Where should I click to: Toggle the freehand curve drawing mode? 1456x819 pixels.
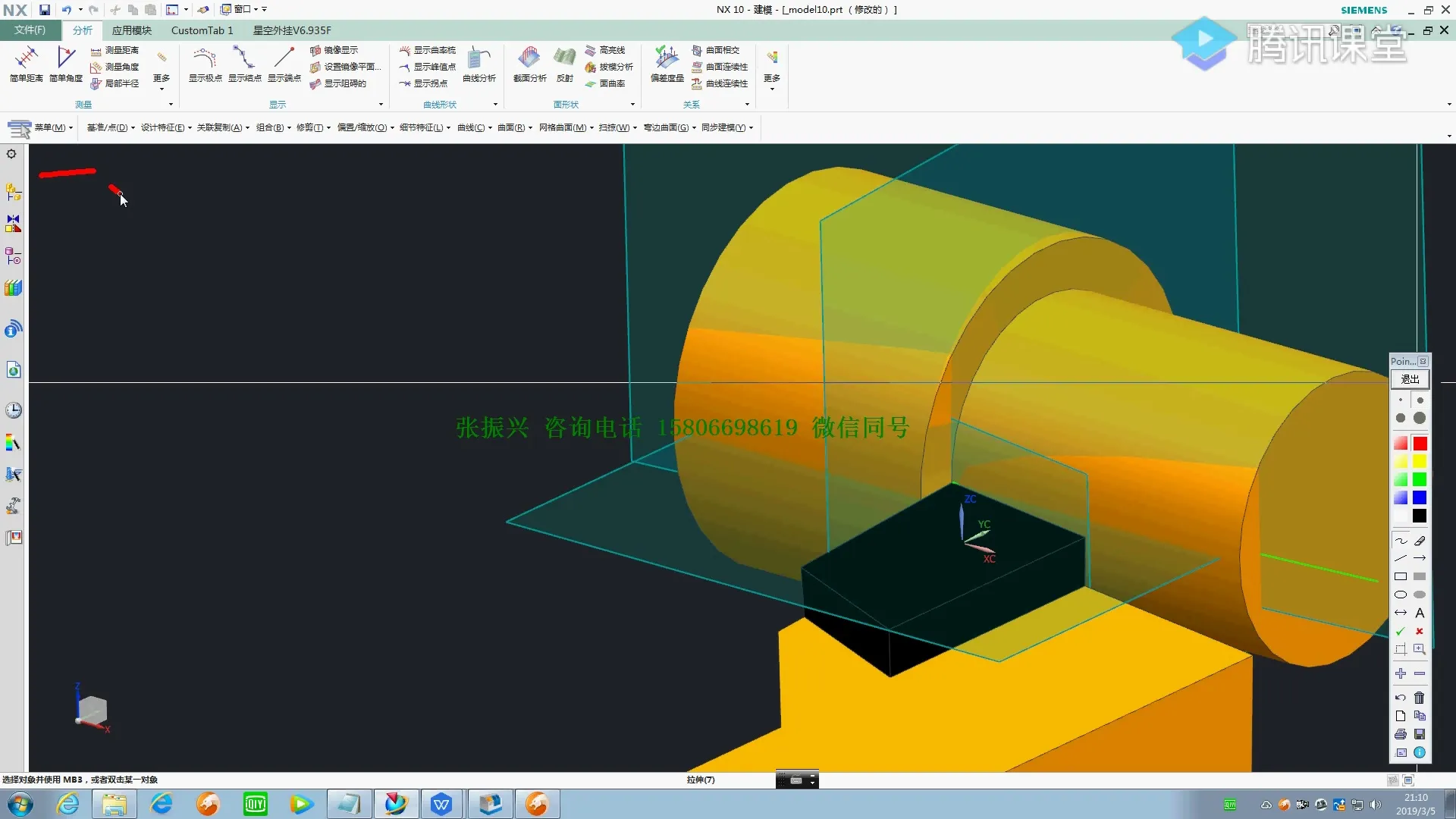click(x=1401, y=541)
